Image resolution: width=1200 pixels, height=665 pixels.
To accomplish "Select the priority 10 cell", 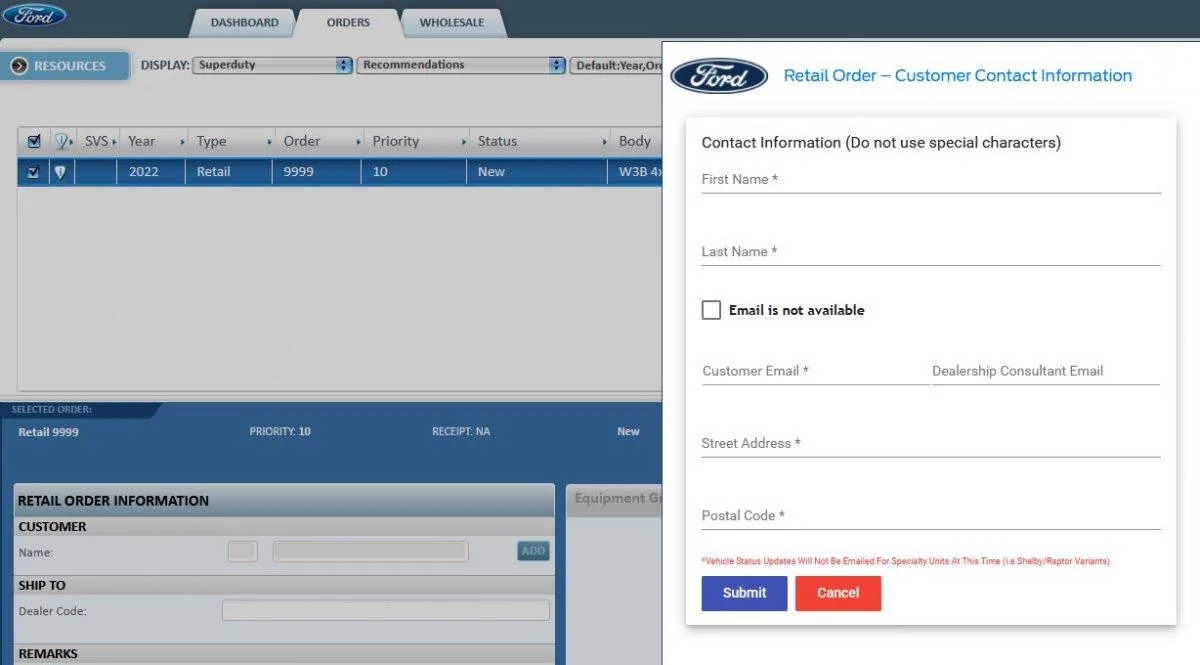I will (413, 172).
